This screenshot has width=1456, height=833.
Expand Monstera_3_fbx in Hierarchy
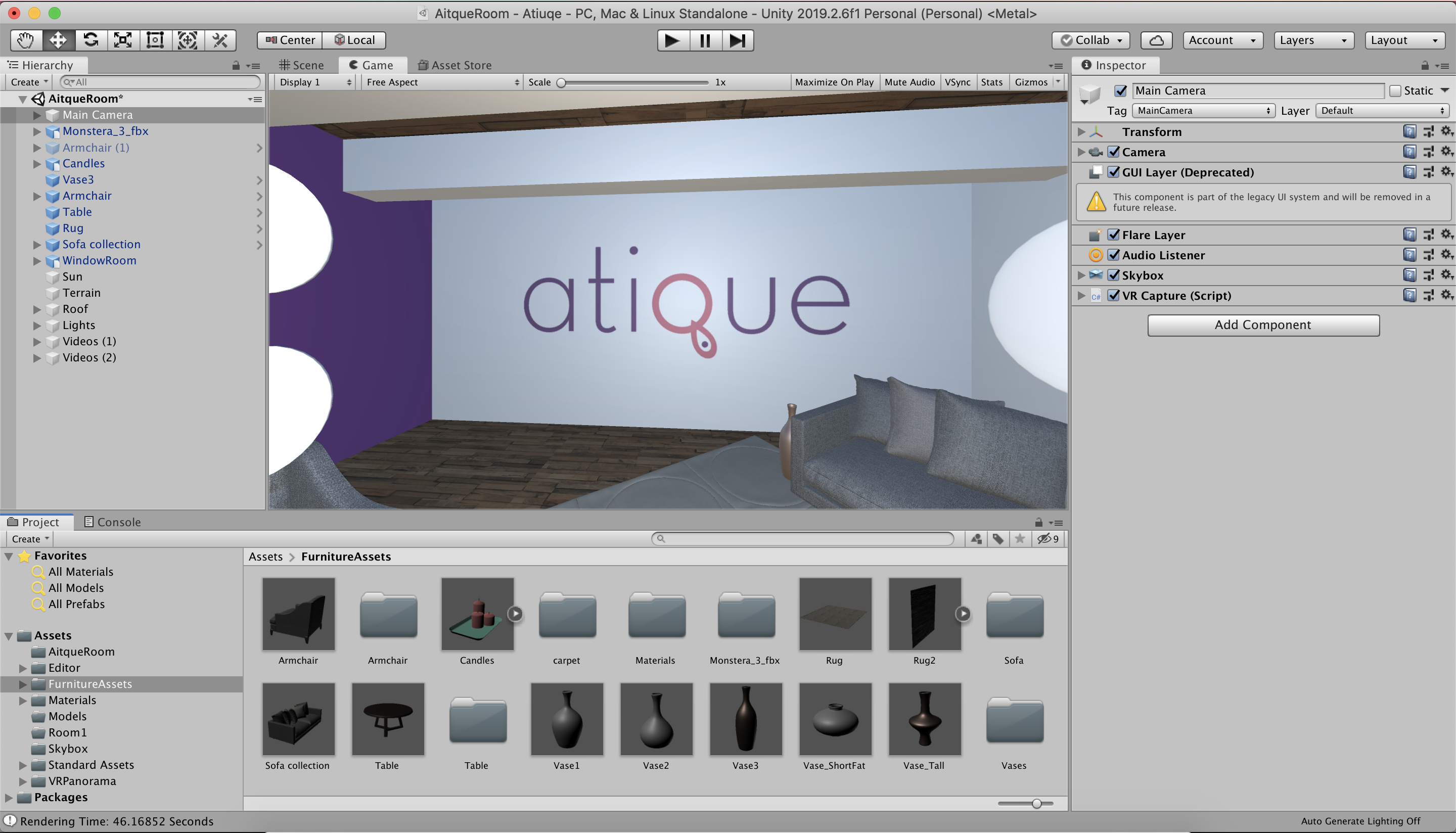tap(36, 131)
